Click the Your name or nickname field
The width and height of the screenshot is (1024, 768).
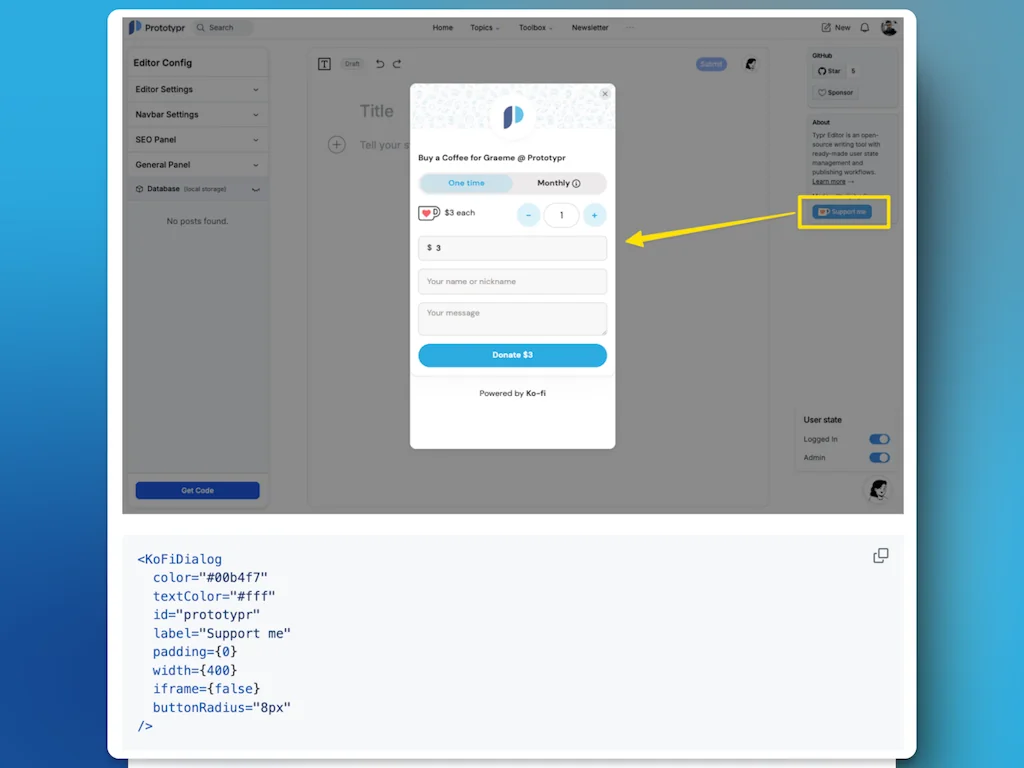tap(512, 281)
